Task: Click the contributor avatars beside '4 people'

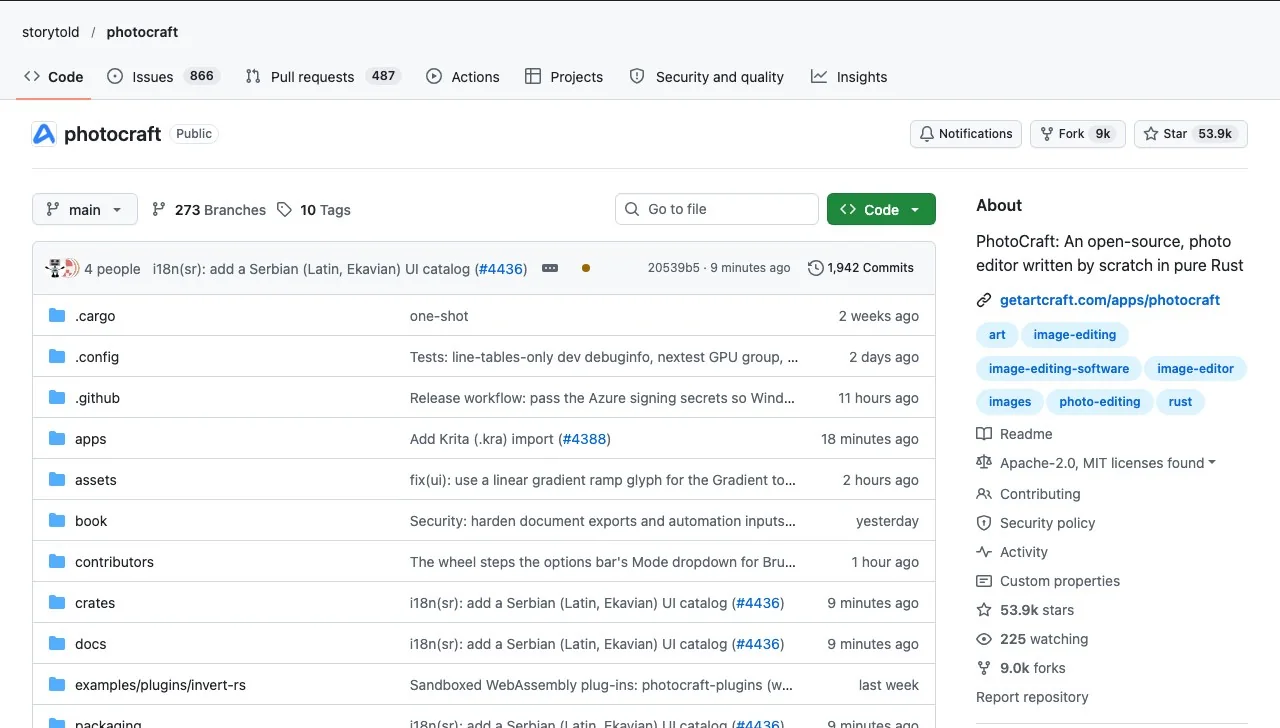Action: coord(62,268)
